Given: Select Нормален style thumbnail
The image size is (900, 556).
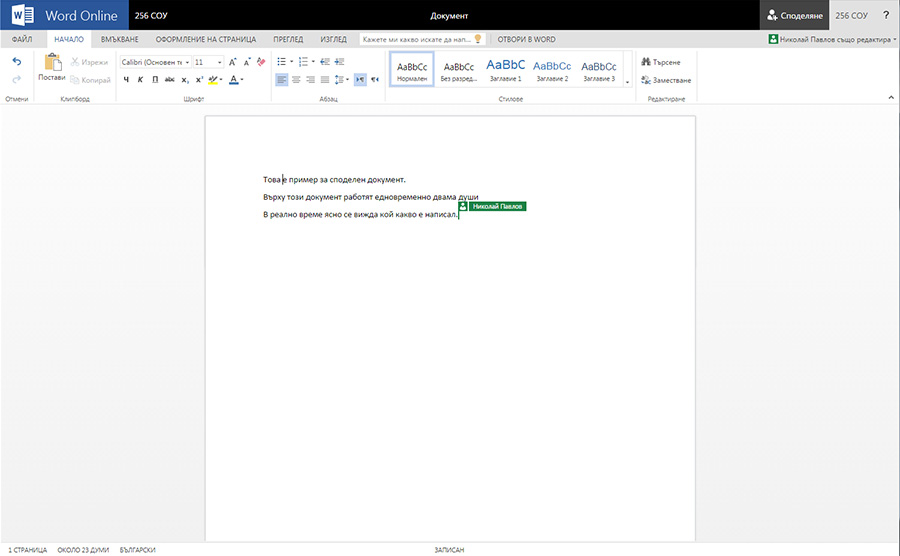Looking at the screenshot, I should coord(412,69).
